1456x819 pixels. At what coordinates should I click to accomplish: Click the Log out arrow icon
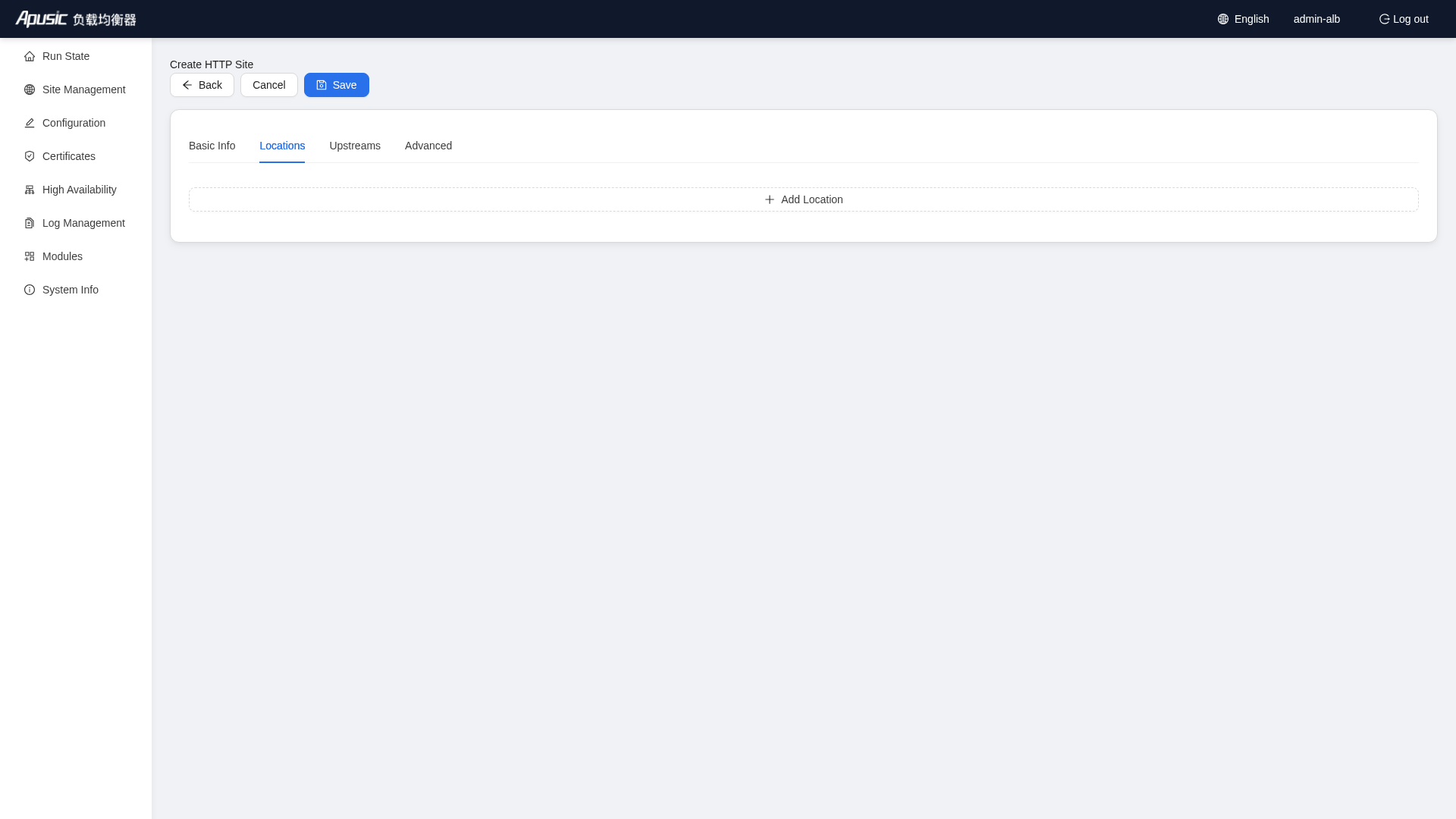pos(1384,19)
